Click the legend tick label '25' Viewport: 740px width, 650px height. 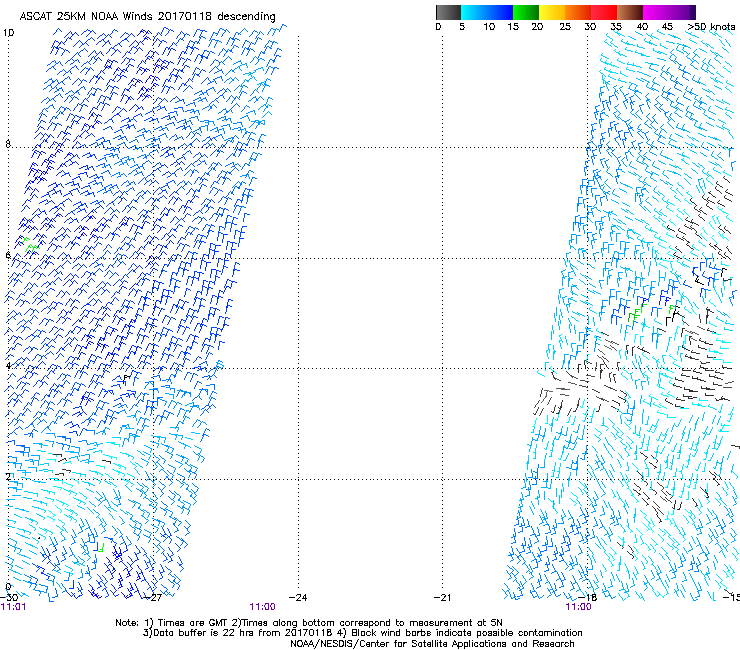pos(565,27)
